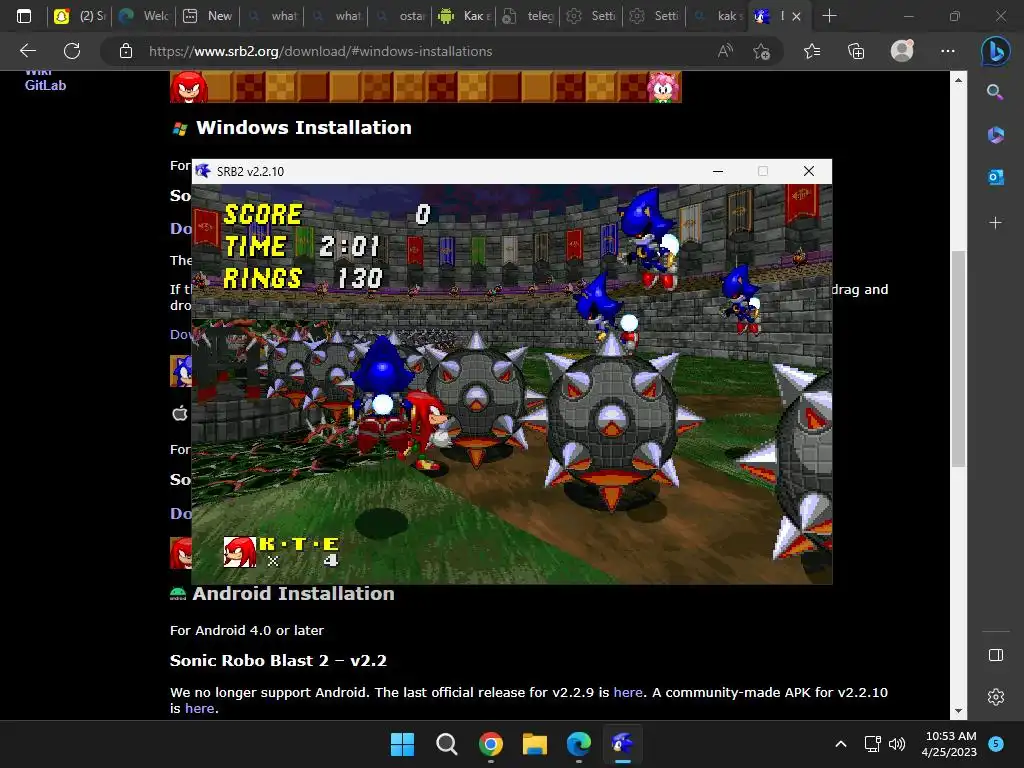Open Collections in Edge toolbar
The image size is (1024, 768).
coord(856,51)
